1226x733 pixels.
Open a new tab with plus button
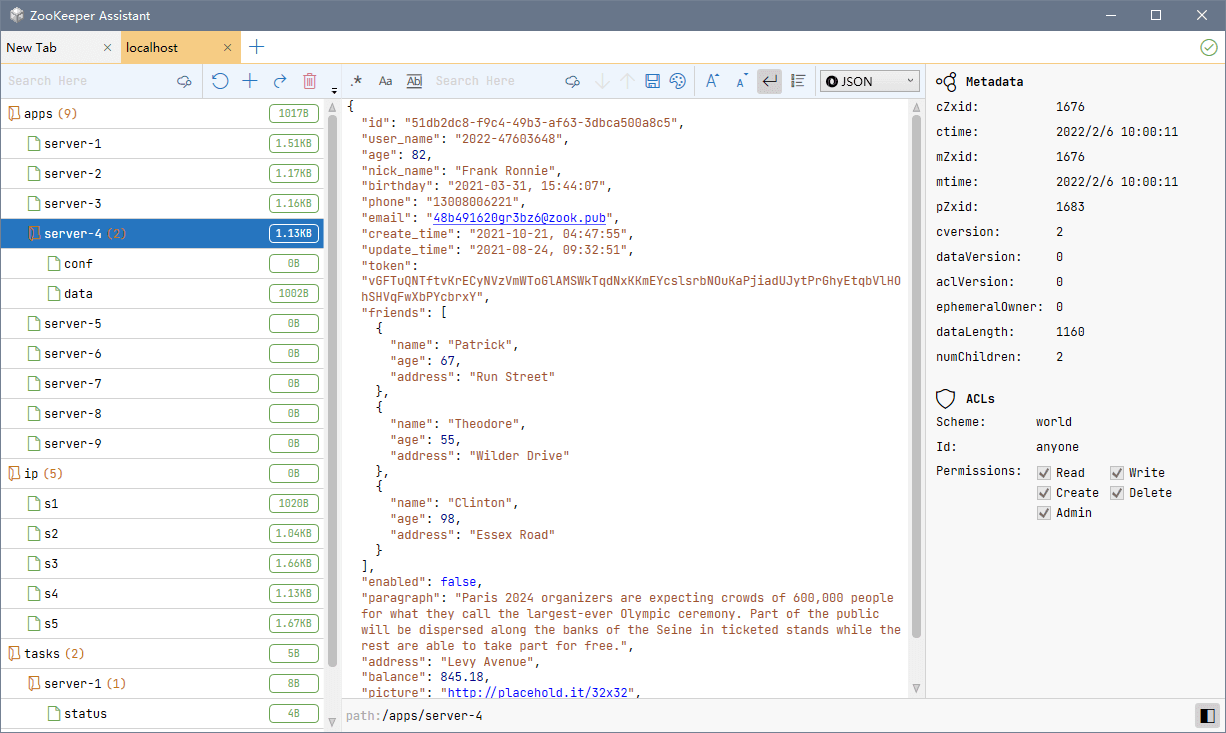click(257, 47)
